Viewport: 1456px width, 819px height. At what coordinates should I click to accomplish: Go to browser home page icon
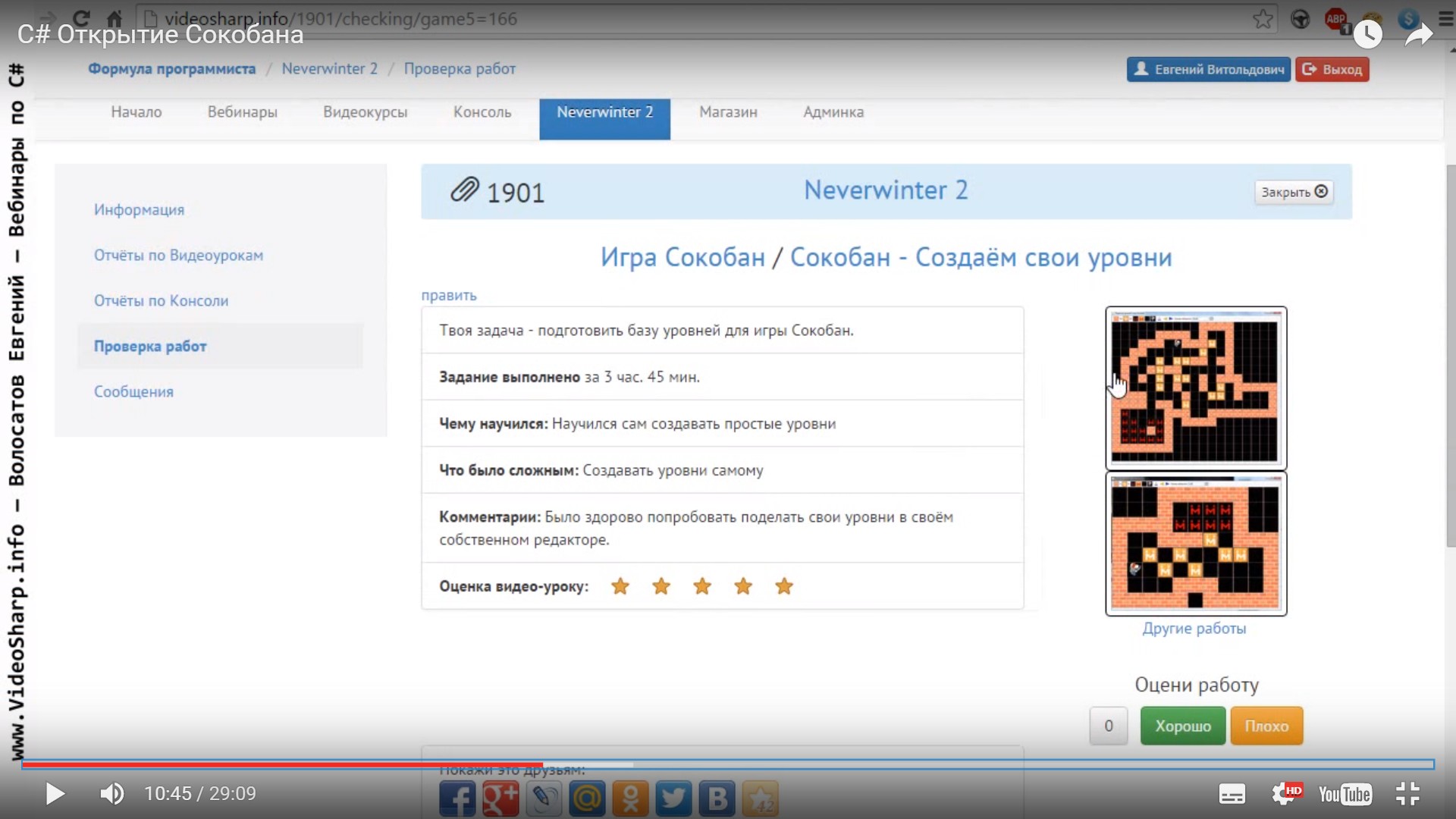click(115, 17)
